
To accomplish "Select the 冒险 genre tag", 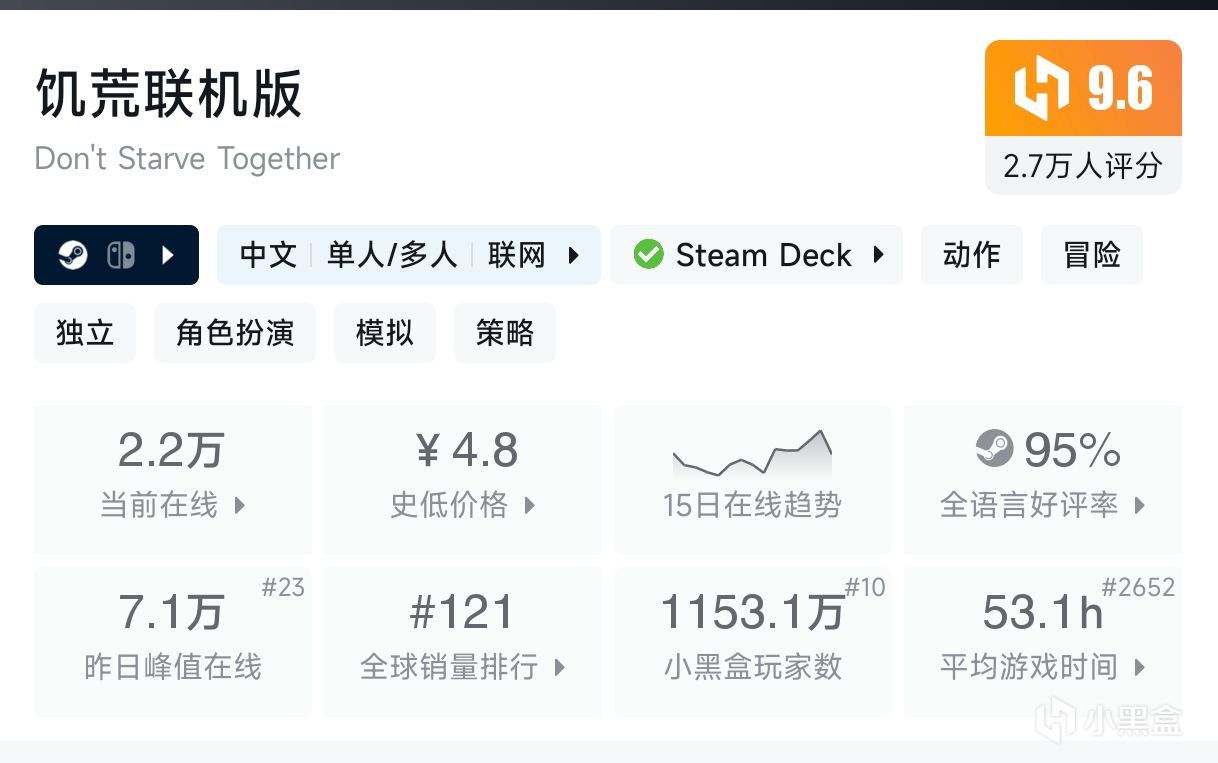I will [1091, 255].
